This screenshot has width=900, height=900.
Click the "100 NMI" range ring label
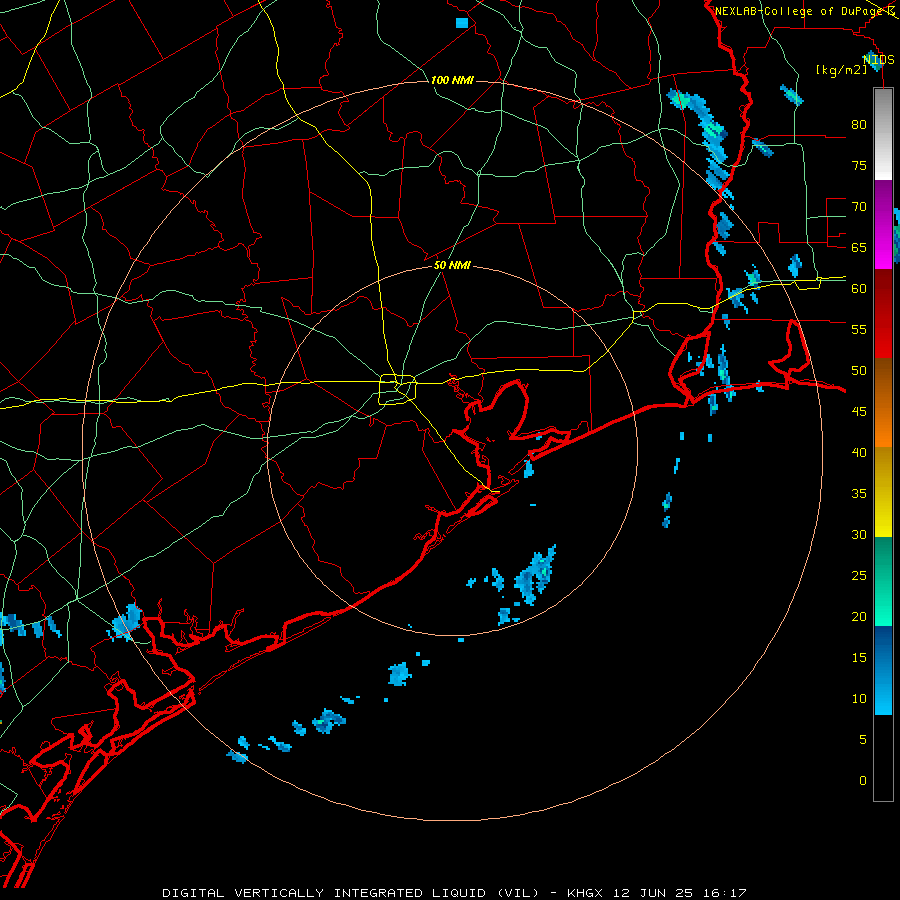pos(452,80)
